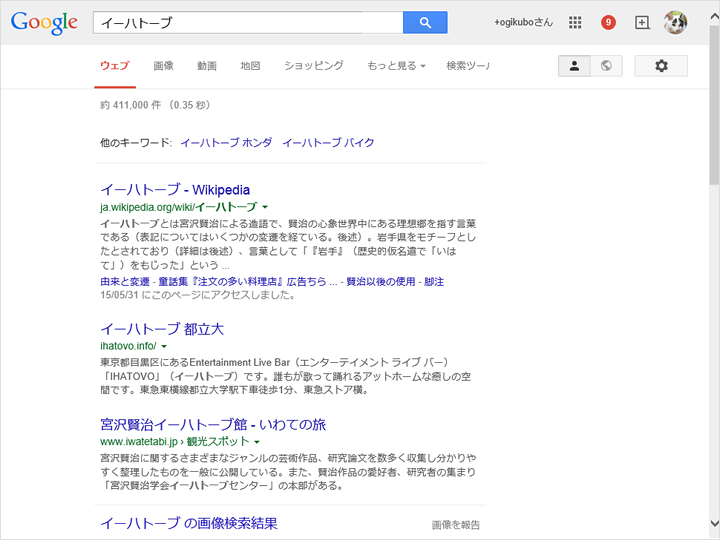Click the share plus-box icon
Image resolution: width=720 pixels, height=540 pixels.
[642, 22]
